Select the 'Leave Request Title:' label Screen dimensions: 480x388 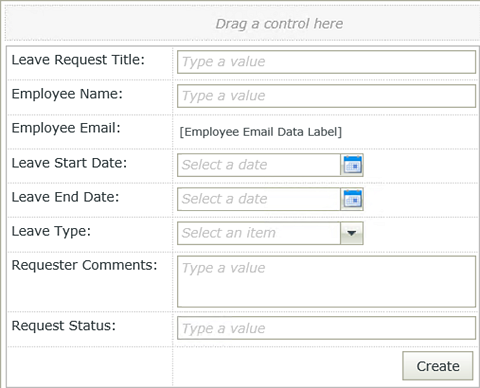[78, 60]
